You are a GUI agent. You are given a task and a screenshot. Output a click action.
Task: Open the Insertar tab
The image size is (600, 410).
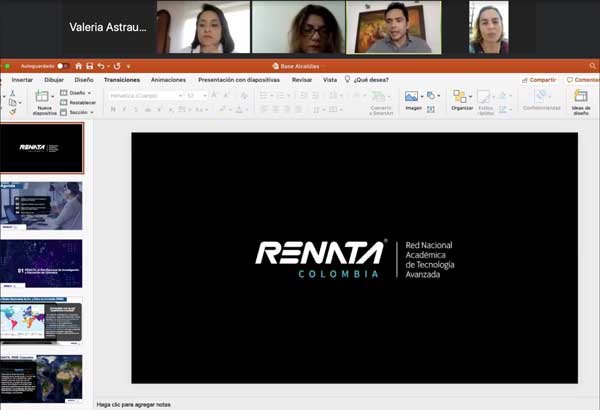(22, 80)
